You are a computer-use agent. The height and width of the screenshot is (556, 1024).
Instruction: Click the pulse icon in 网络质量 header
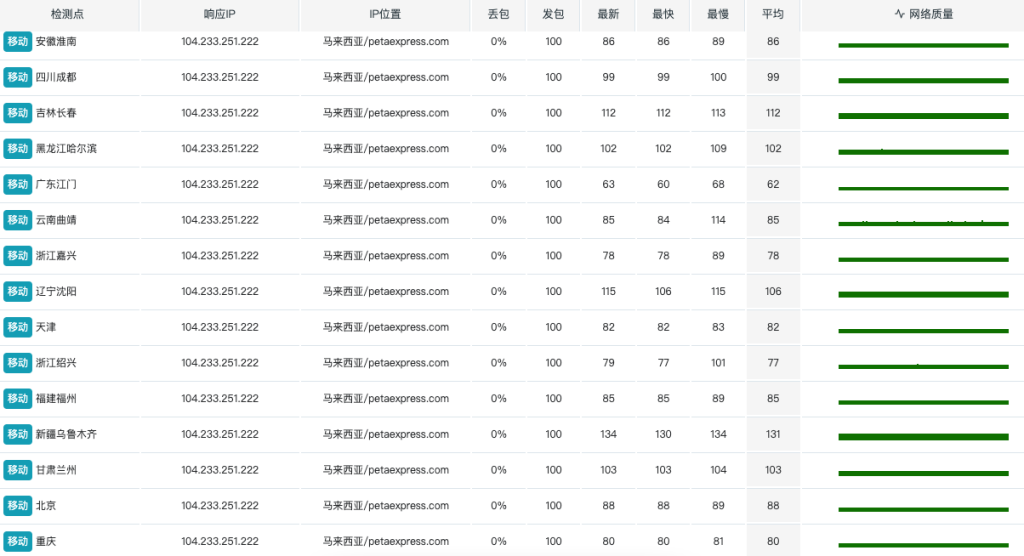click(x=899, y=15)
